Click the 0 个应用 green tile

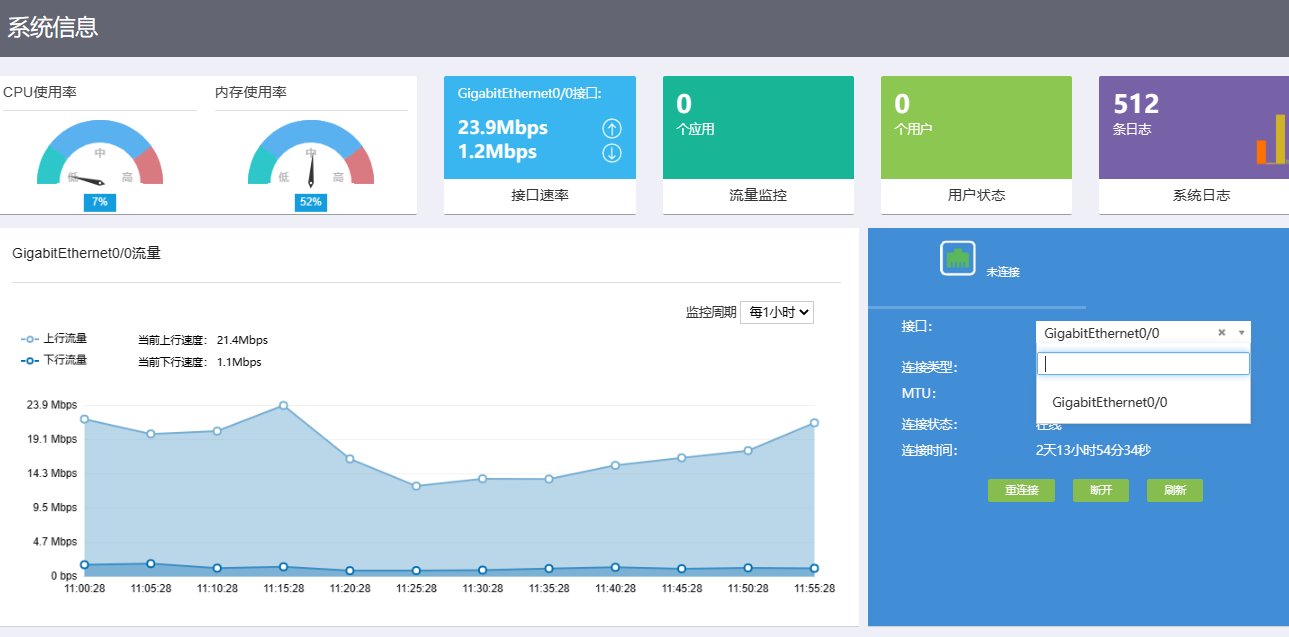(758, 127)
